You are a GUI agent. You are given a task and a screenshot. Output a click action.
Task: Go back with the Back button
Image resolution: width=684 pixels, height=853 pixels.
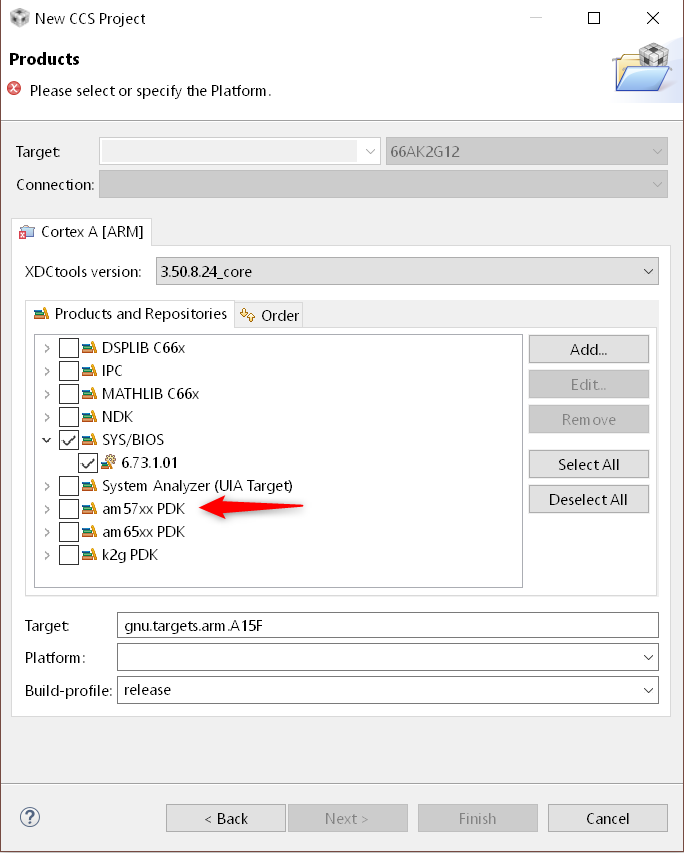point(226,818)
